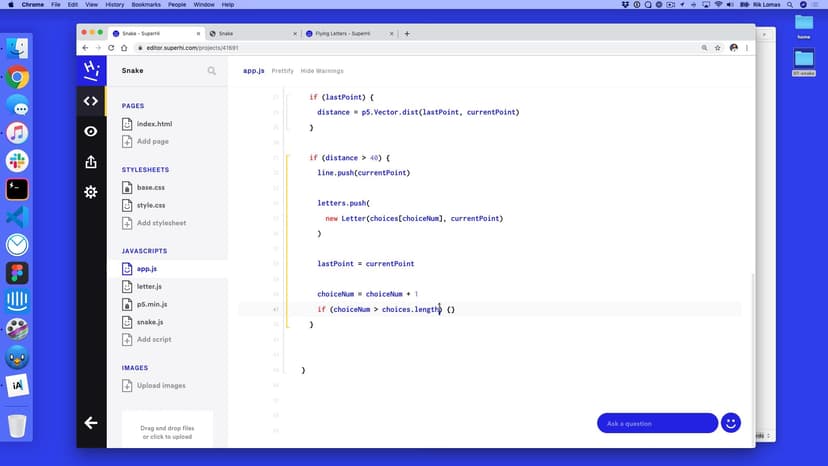Click the Ask a question input field
This screenshot has height=466, width=828.
click(x=656, y=423)
